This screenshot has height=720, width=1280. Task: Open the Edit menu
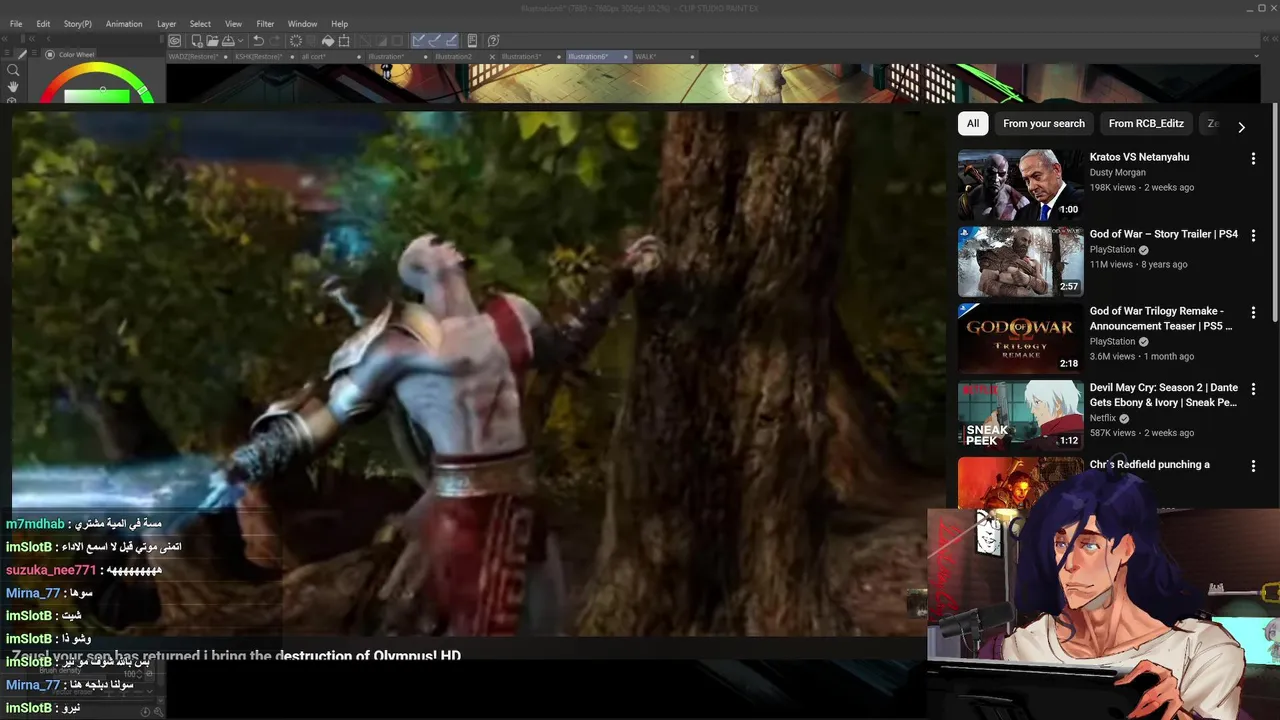click(x=43, y=24)
